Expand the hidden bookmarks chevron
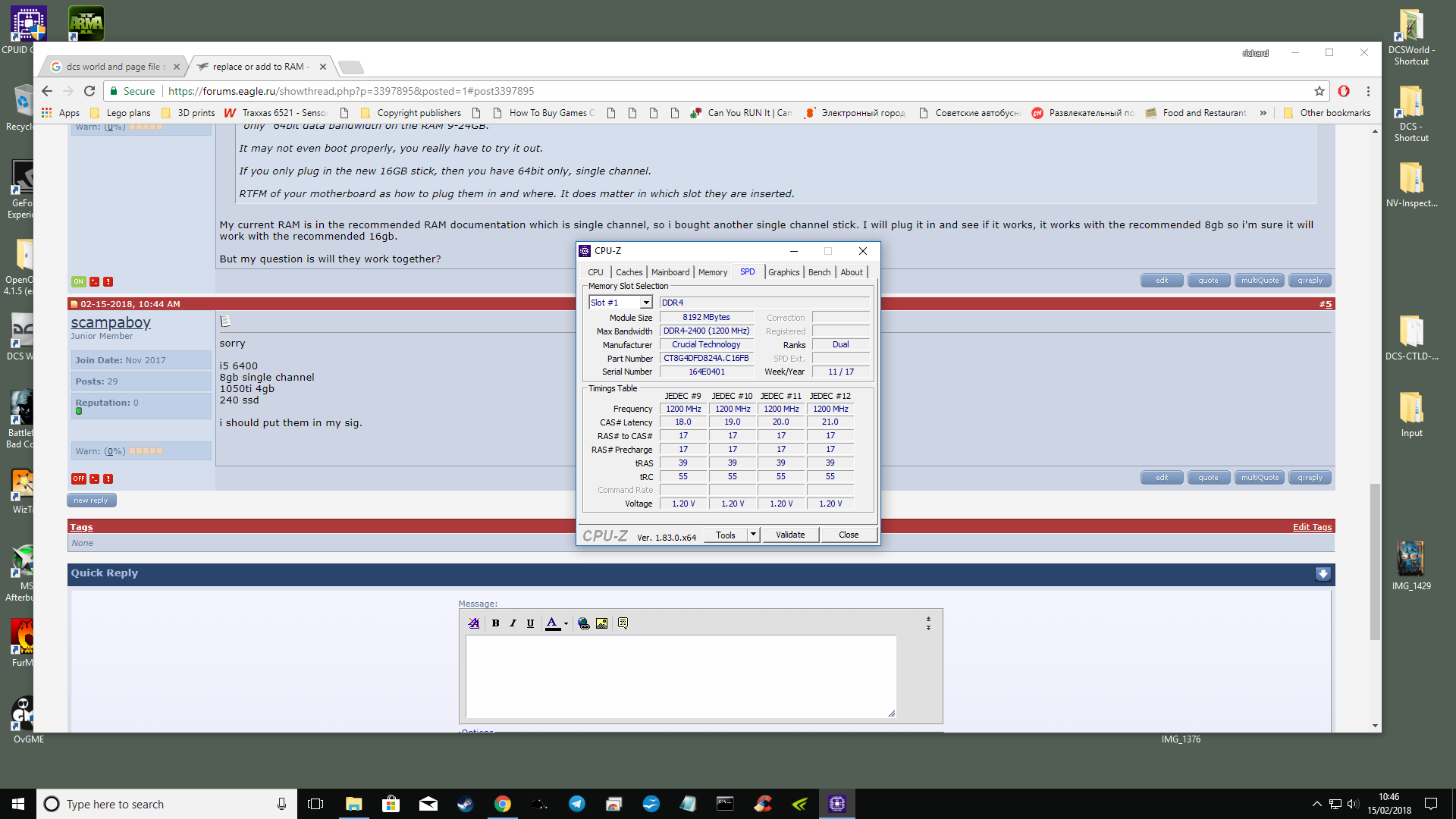 [x=1263, y=113]
